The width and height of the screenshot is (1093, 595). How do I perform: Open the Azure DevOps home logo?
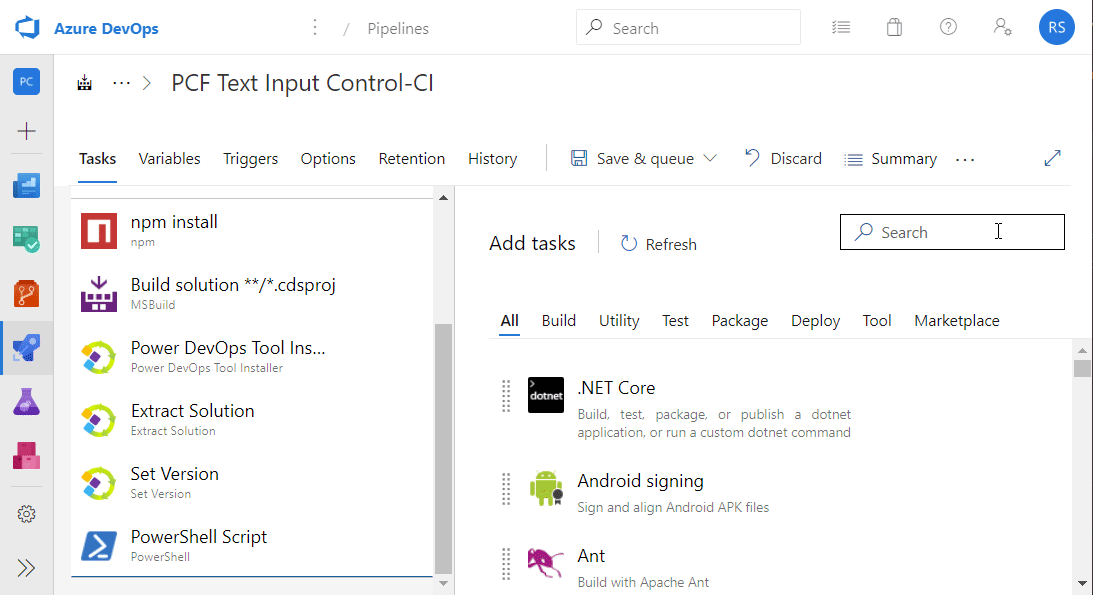[28, 28]
